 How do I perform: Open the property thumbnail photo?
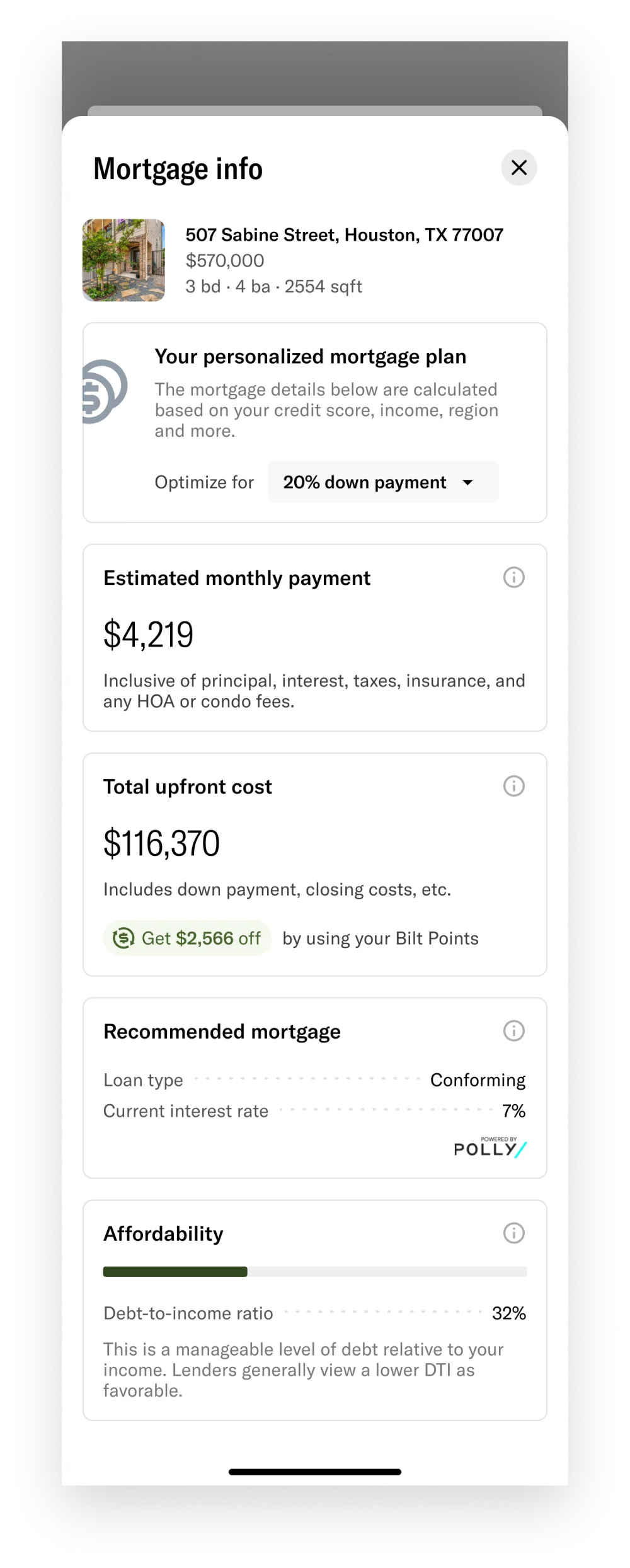123,260
